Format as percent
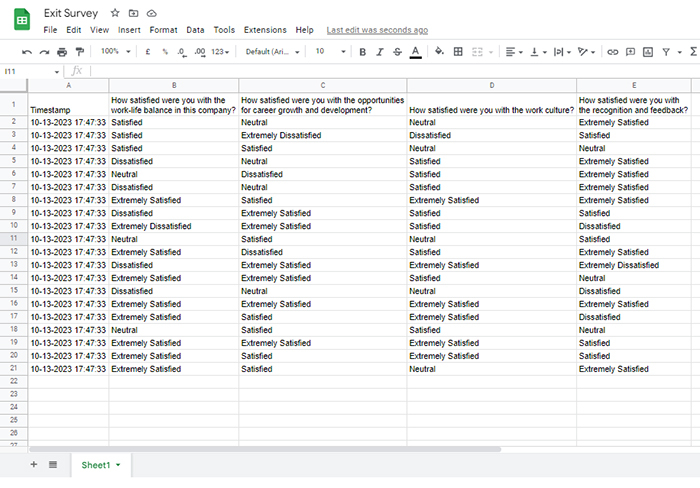Image resolution: width=700 pixels, height=488 pixels. pos(165,52)
